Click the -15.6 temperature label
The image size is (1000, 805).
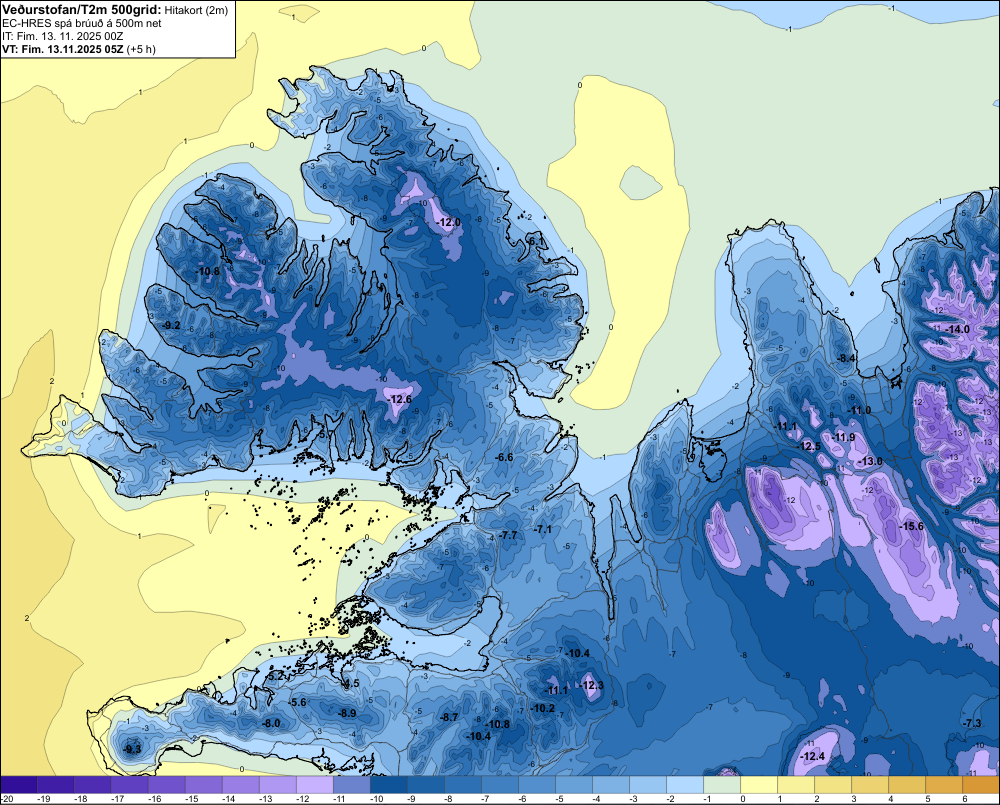pyautogui.click(x=911, y=526)
